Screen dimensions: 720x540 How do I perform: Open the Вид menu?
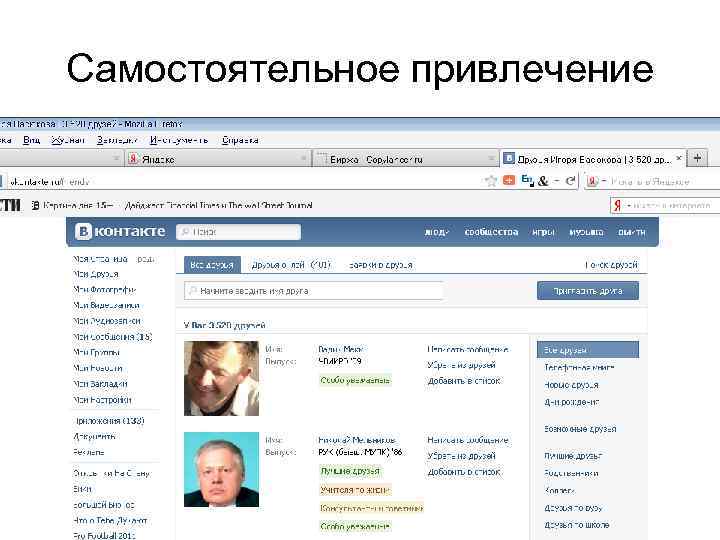tap(32, 140)
